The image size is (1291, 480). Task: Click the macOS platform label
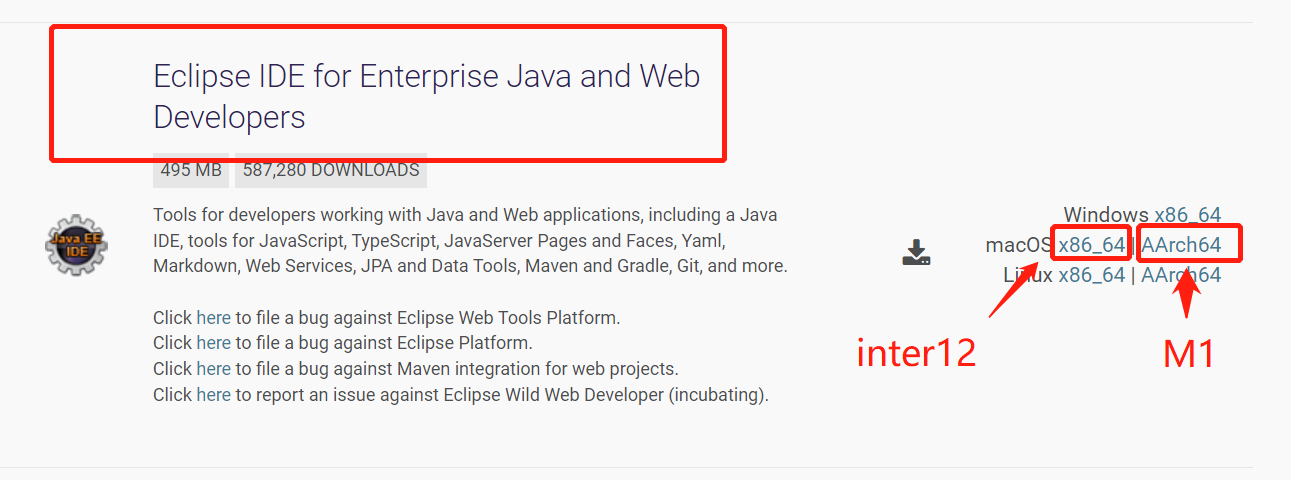click(1018, 245)
